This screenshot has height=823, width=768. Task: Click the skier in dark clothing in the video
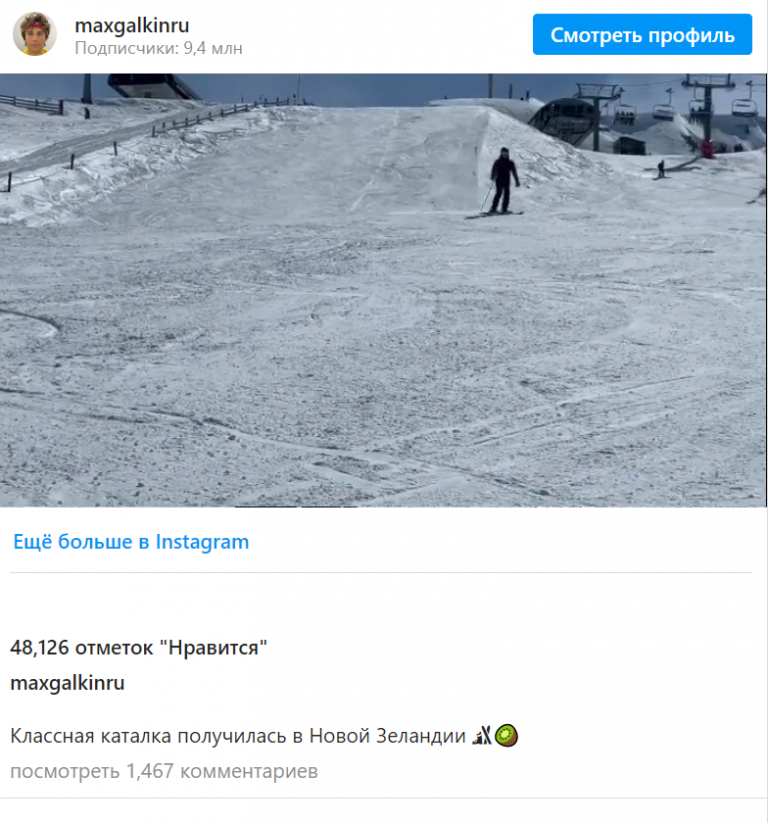coord(502,182)
